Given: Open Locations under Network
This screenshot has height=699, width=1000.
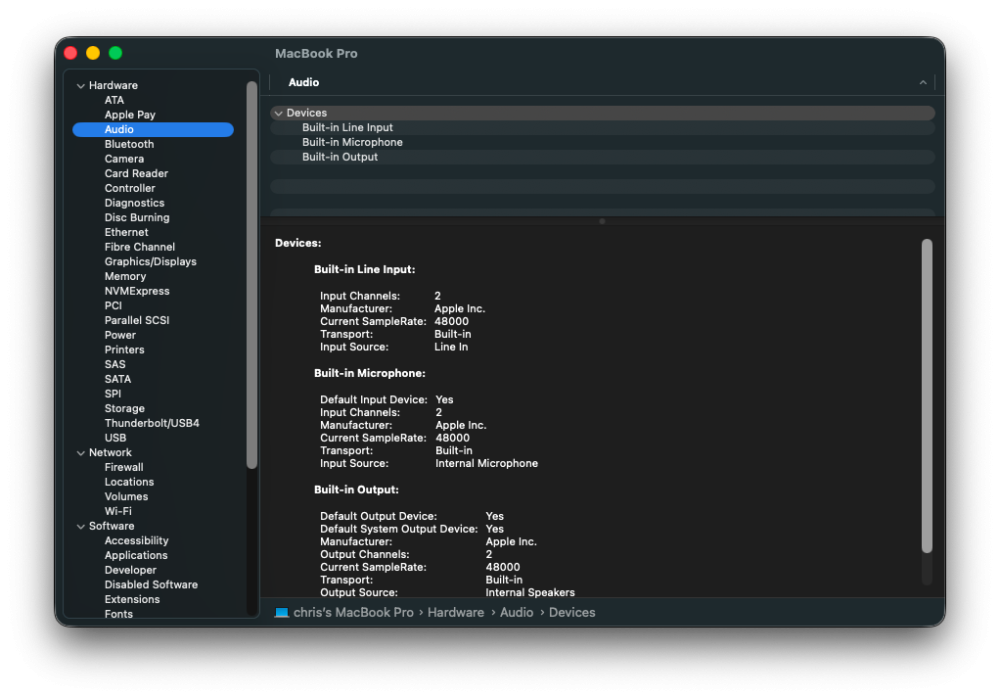Looking at the screenshot, I should tap(129, 482).
